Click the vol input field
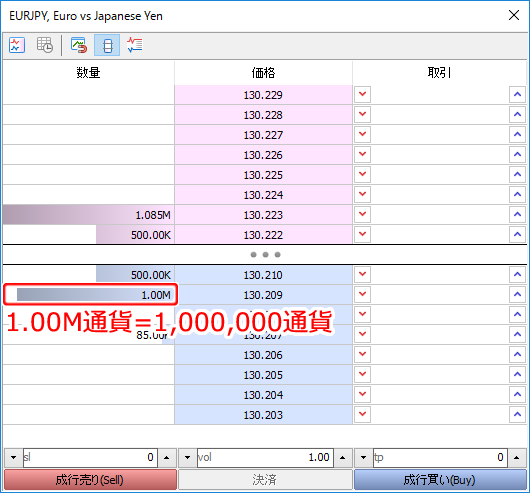Viewport: 530px width, 493px height. tap(265, 458)
